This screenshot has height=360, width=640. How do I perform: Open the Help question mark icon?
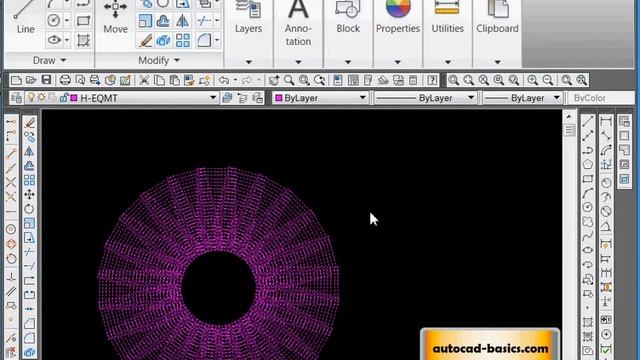tap(432, 80)
